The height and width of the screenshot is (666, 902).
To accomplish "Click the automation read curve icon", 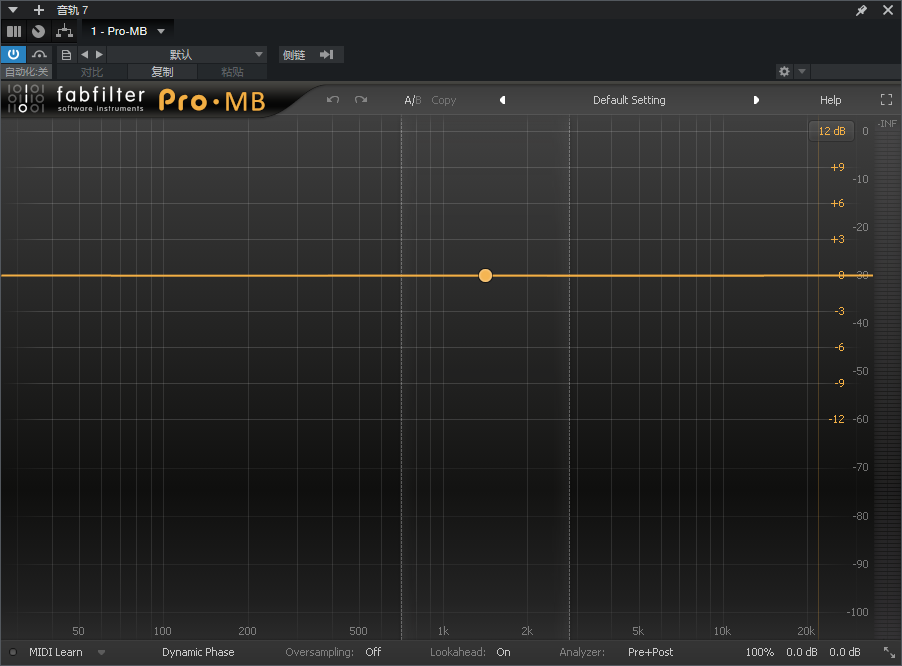I will coord(39,55).
